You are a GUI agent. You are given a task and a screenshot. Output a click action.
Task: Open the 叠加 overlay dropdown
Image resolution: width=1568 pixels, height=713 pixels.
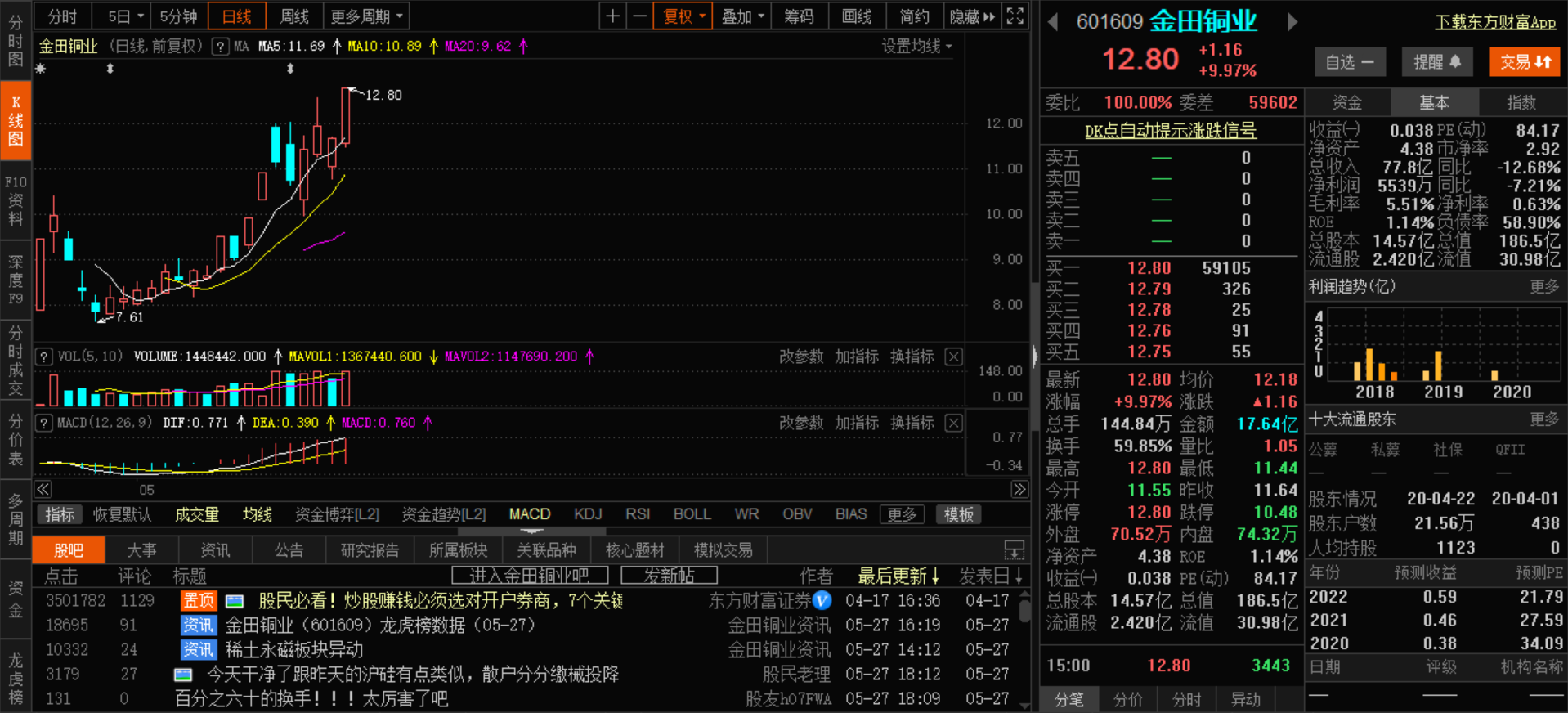pos(742,16)
